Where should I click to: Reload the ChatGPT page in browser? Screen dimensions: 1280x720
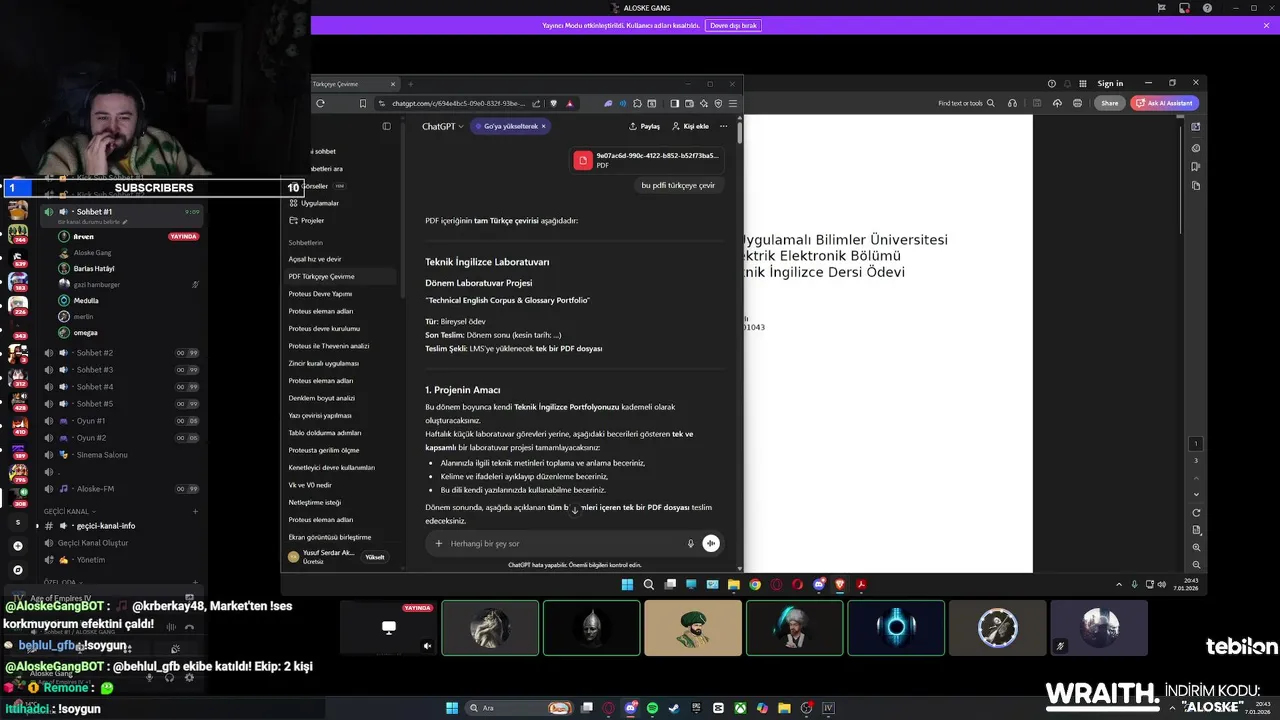pyautogui.click(x=320, y=103)
